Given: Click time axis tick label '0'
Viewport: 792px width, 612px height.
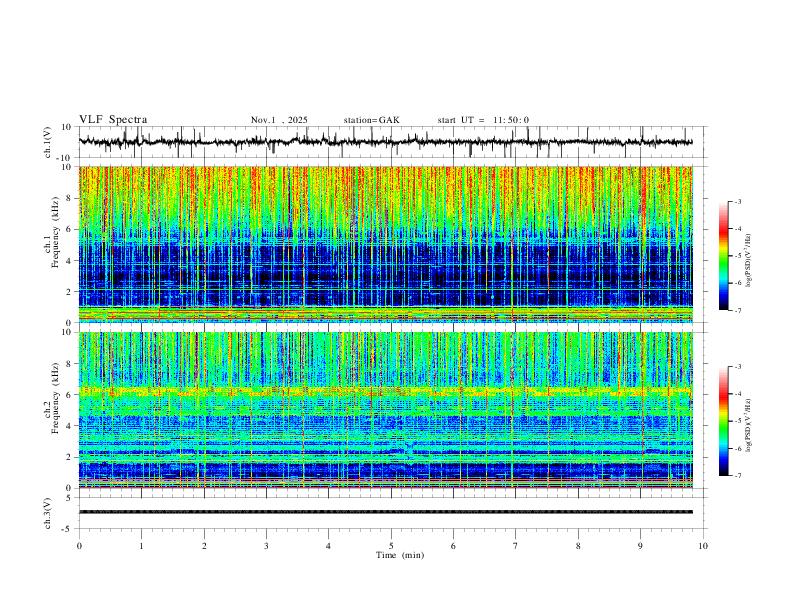Looking at the screenshot, I should (x=79, y=546).
